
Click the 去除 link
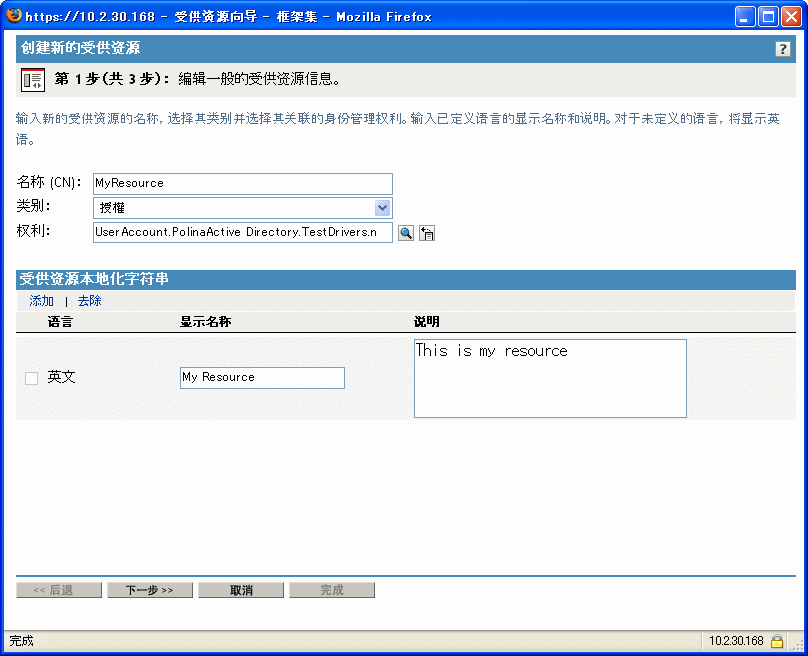click(89, 300)
